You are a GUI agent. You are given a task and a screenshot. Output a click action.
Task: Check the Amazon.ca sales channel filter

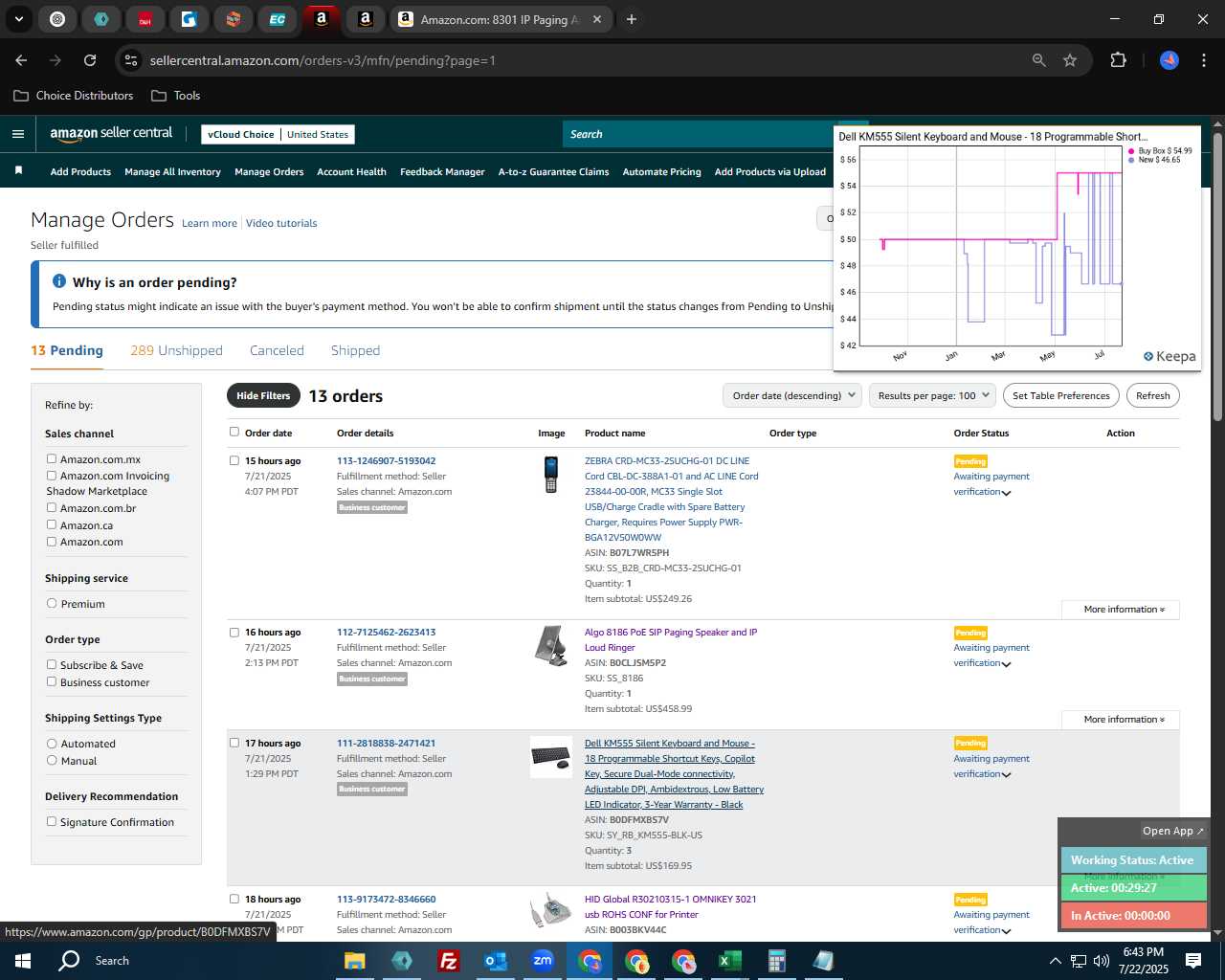click(x=52, y=525)
